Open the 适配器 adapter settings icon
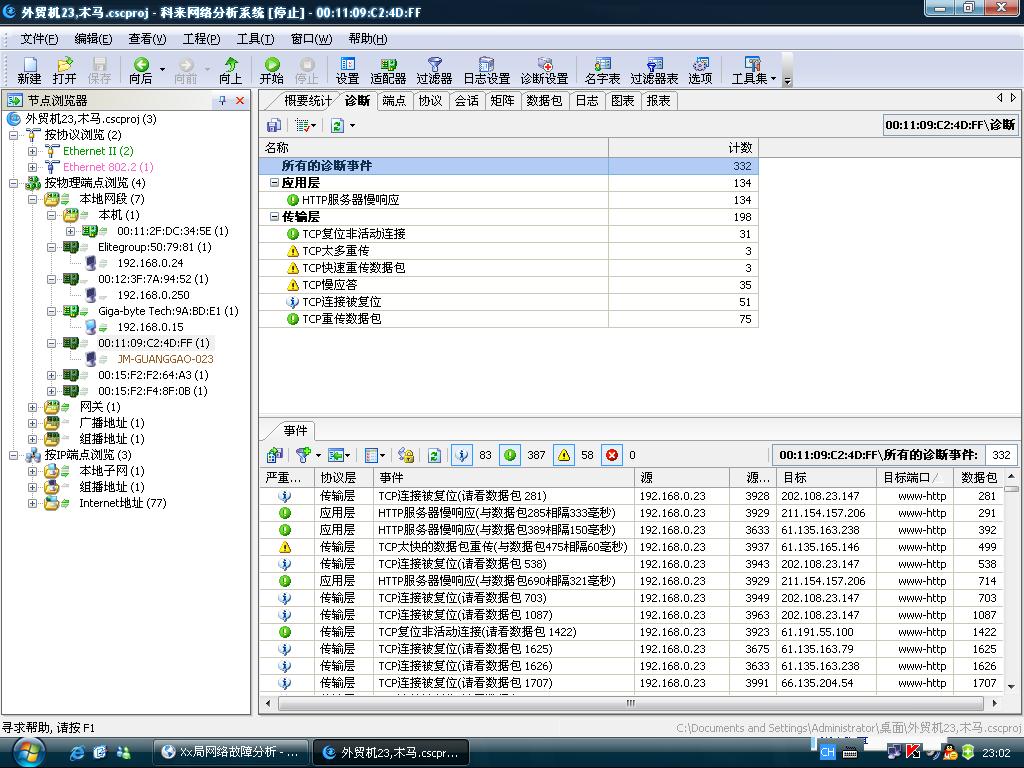 coord(388,70)
